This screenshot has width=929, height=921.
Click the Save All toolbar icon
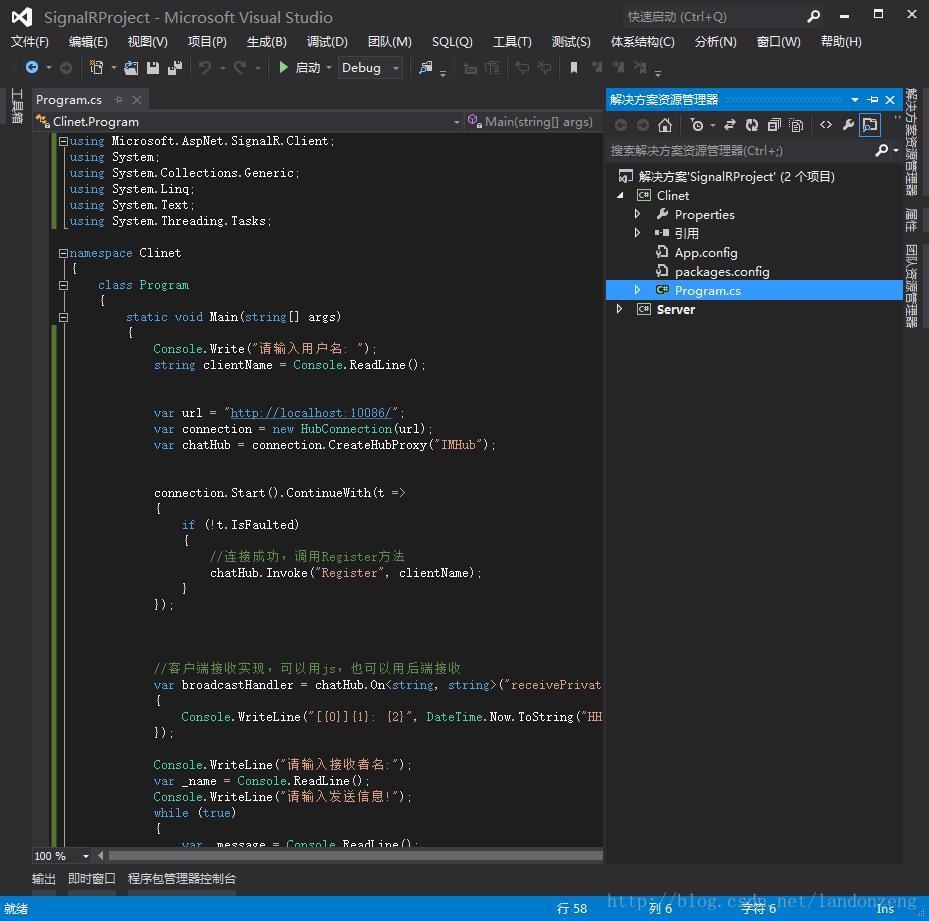pyautogui.click(x=175, y=68)
